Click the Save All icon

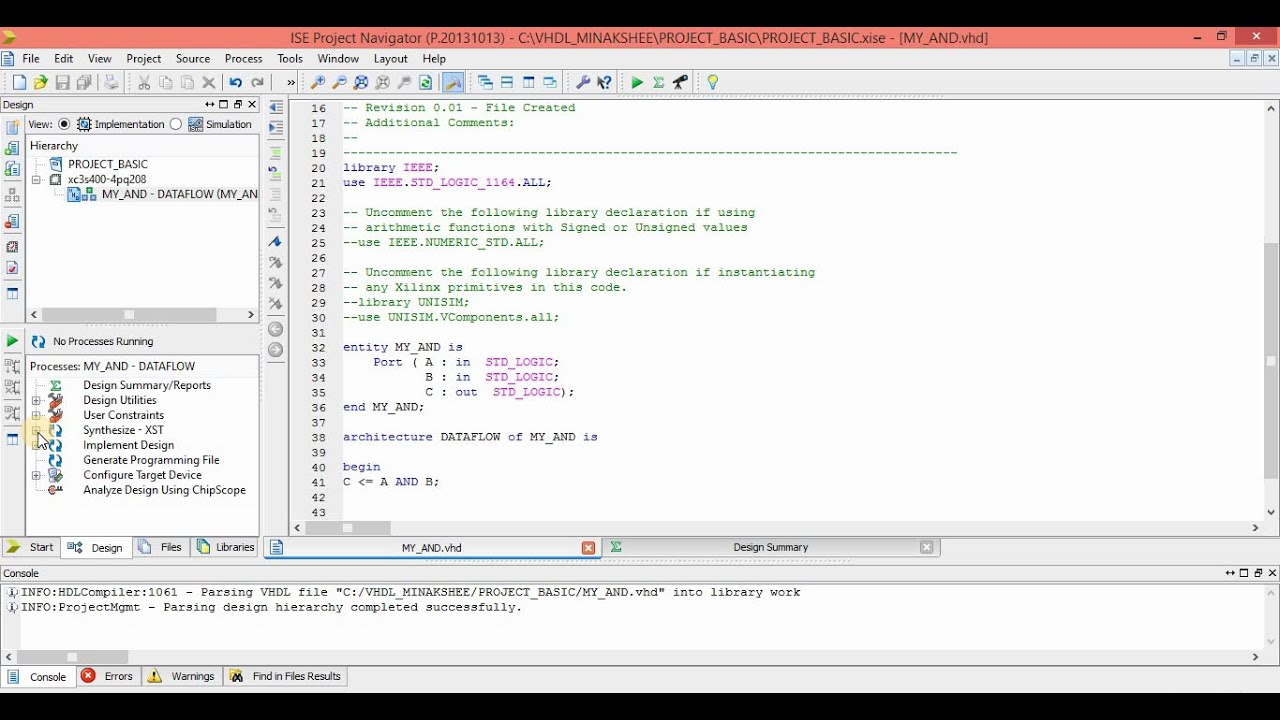pos(84,83)
